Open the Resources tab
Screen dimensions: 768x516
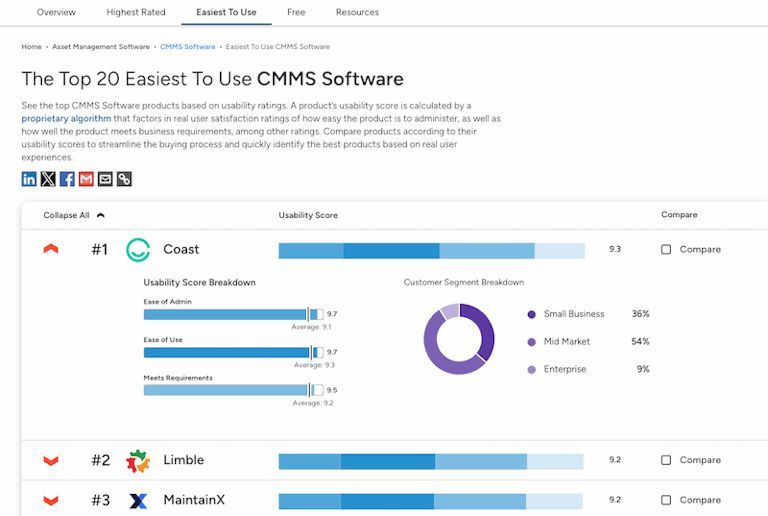click(358, 12)
